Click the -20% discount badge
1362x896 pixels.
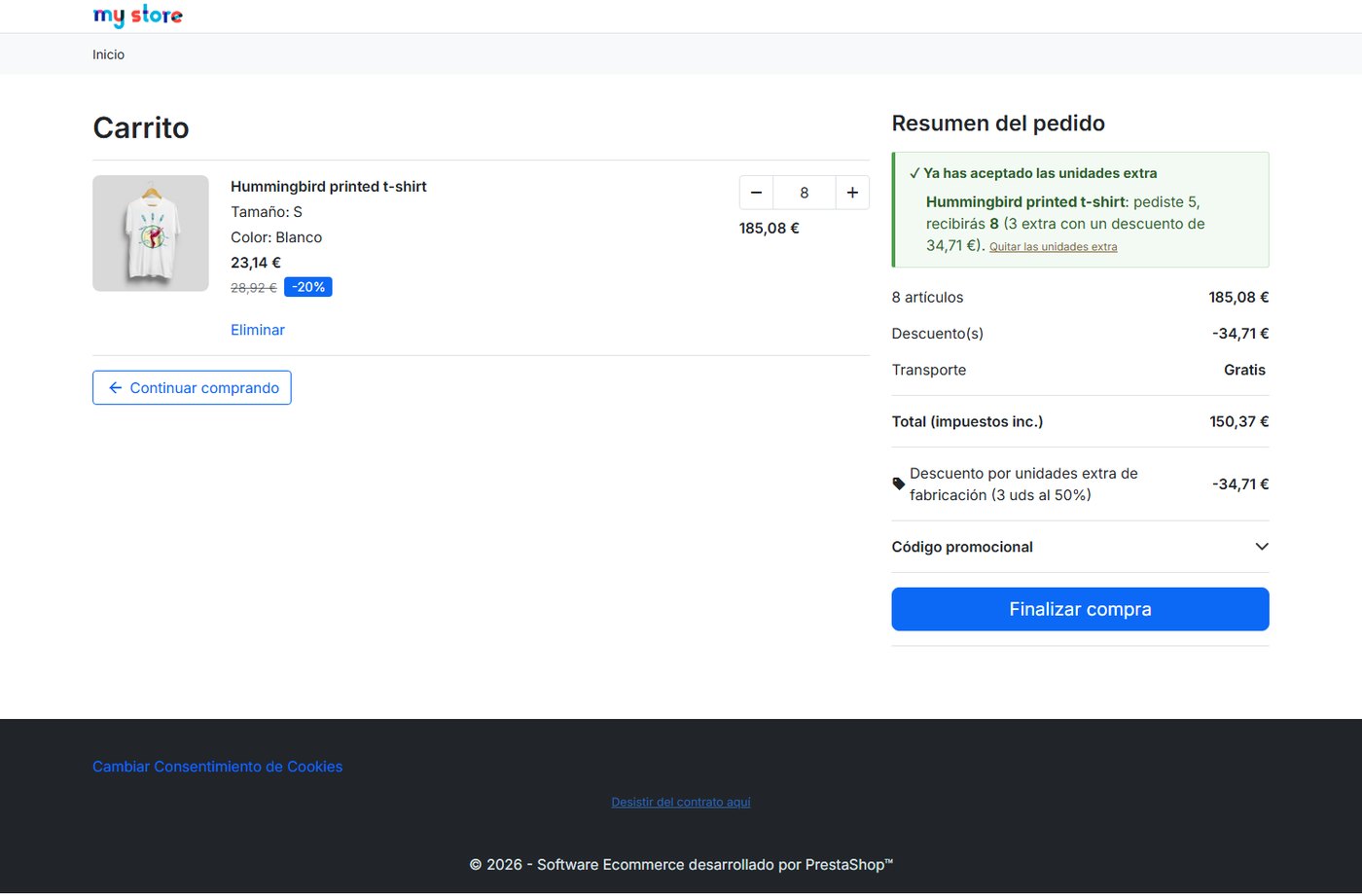coord(308,287)
